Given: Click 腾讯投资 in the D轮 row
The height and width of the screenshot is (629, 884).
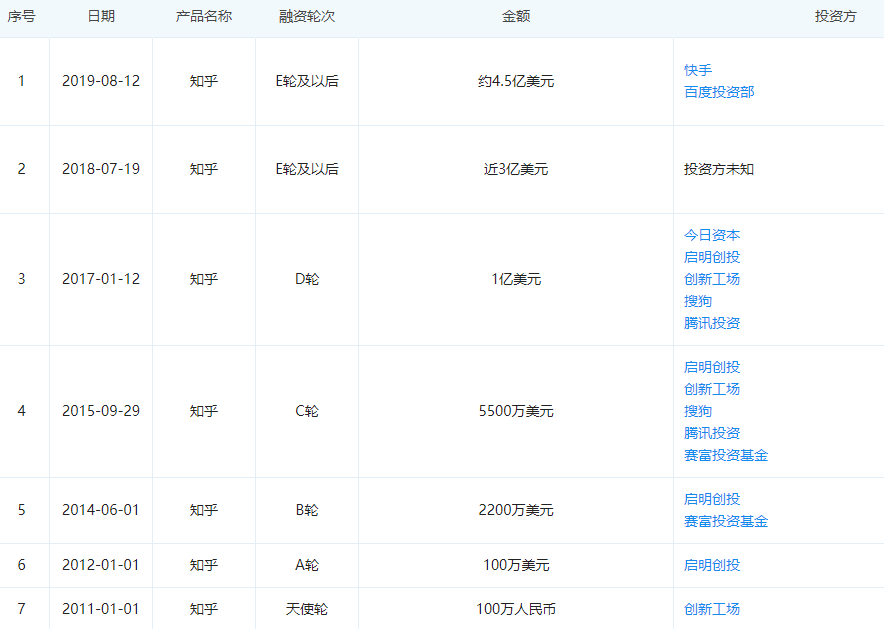Looking at the screenshot, I should coord(712,323).
